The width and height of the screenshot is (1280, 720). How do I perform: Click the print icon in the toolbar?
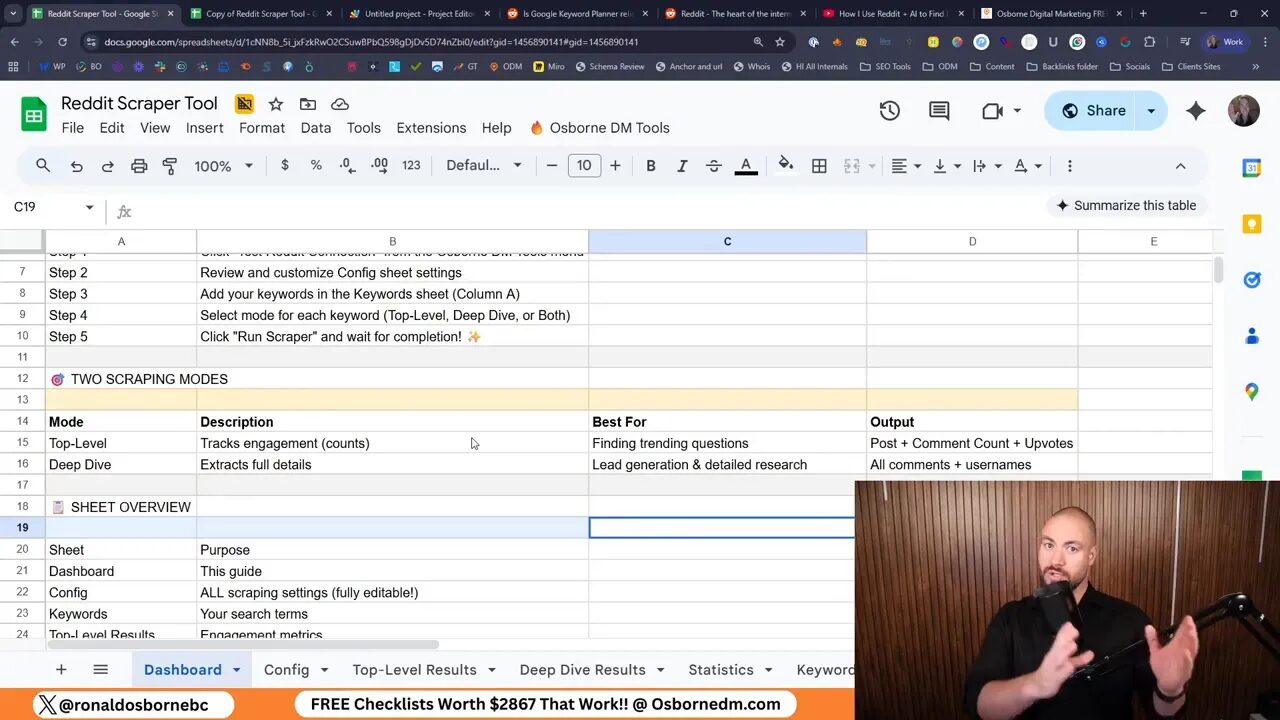tap(139, 165)
